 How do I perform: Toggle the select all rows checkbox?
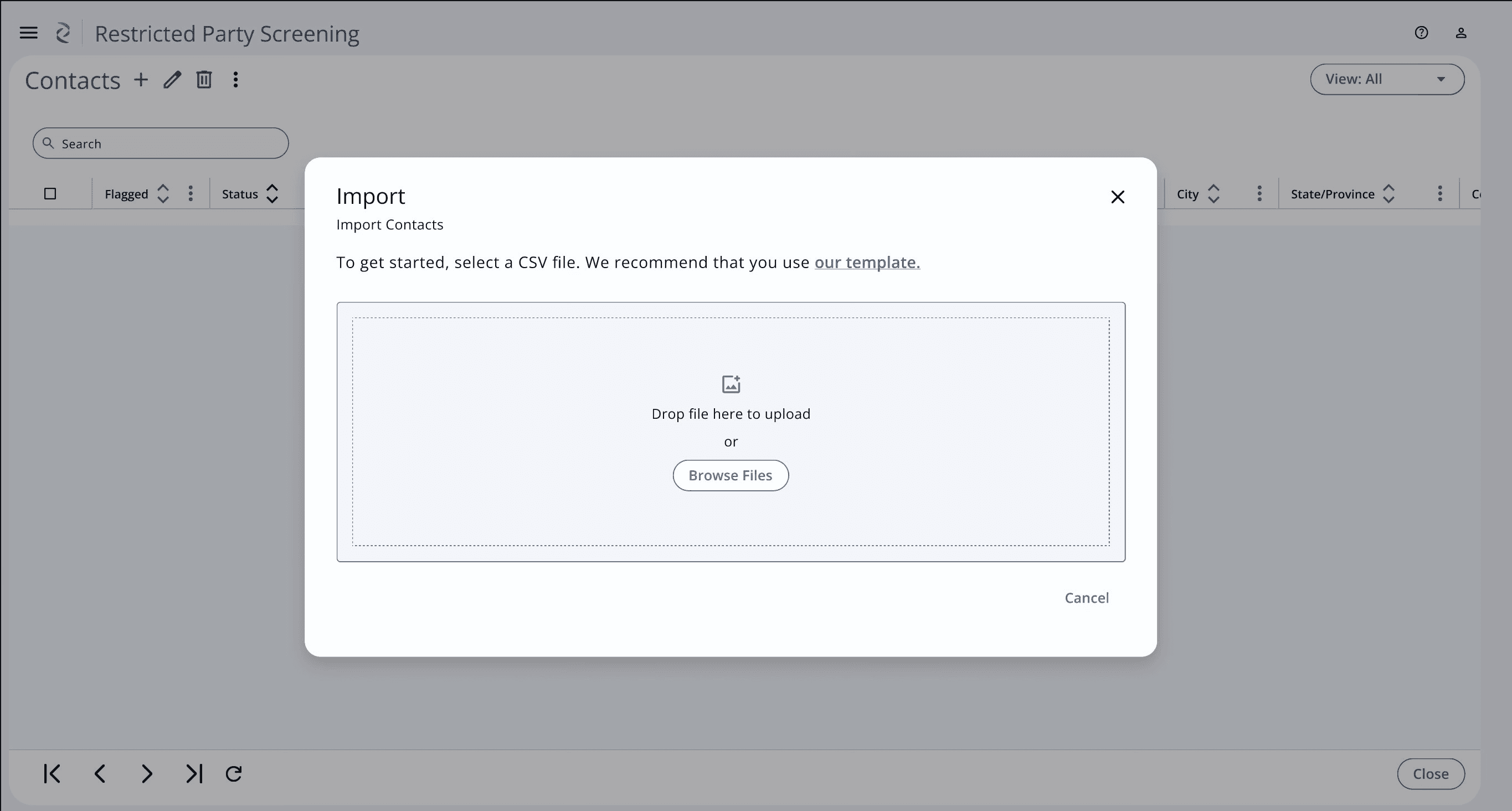tap(50, 194)
